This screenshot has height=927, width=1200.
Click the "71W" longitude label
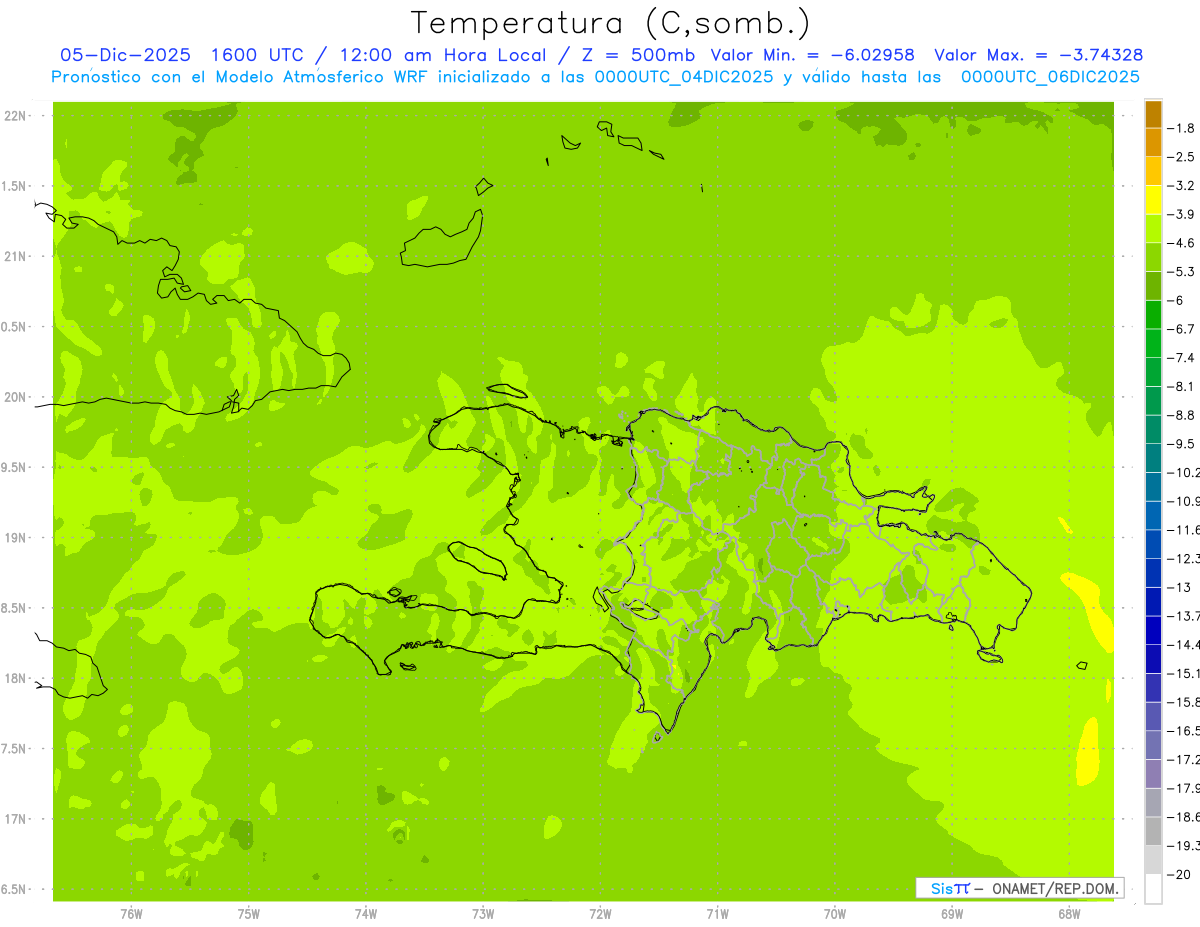718,914
